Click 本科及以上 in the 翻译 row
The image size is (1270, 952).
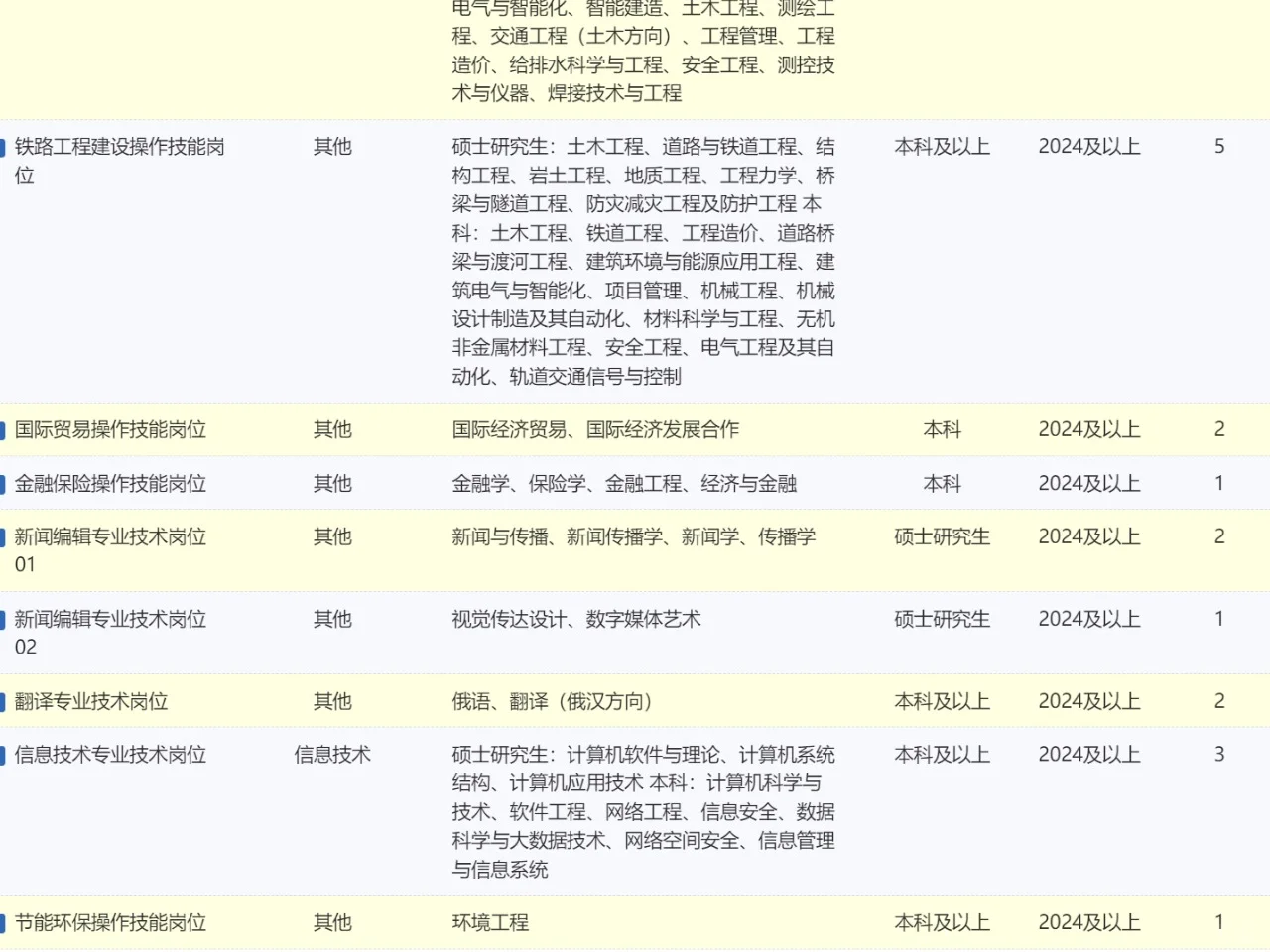(x=943, y=701)
